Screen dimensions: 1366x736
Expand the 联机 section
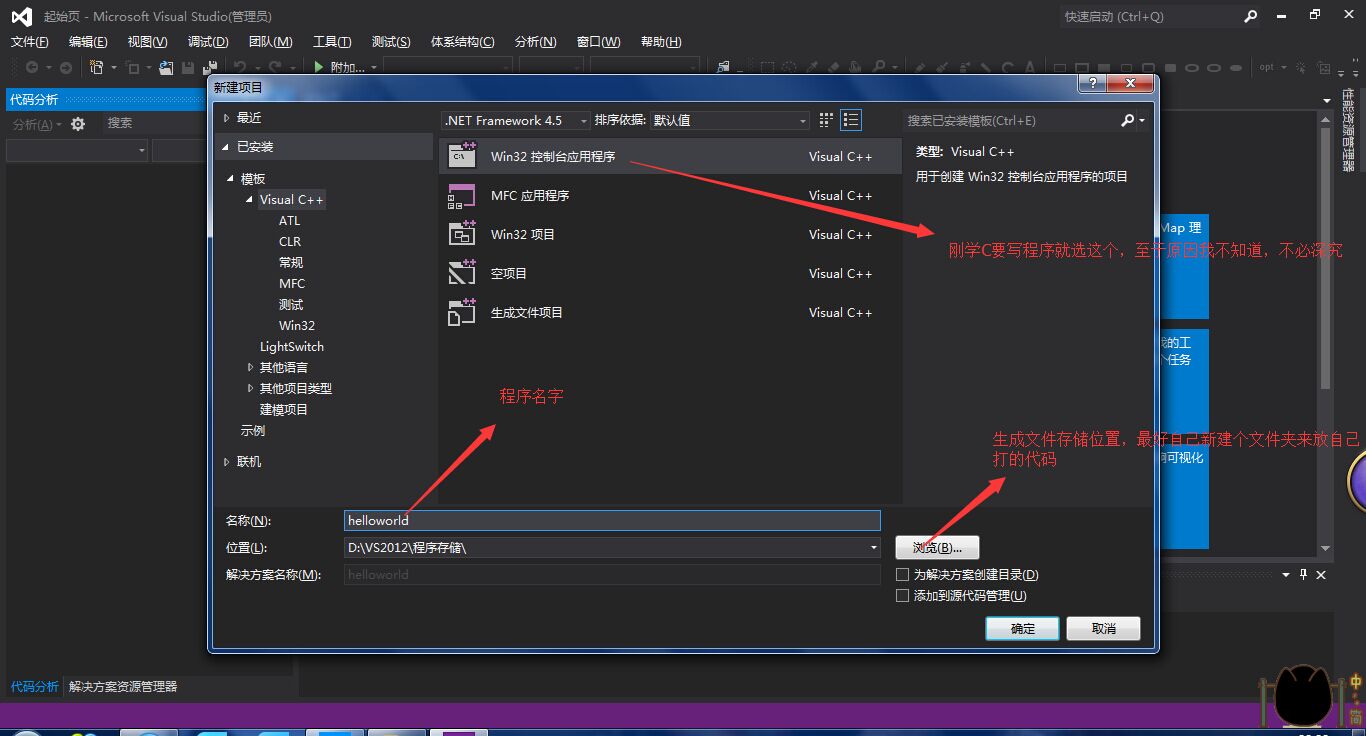coord(227,462)
